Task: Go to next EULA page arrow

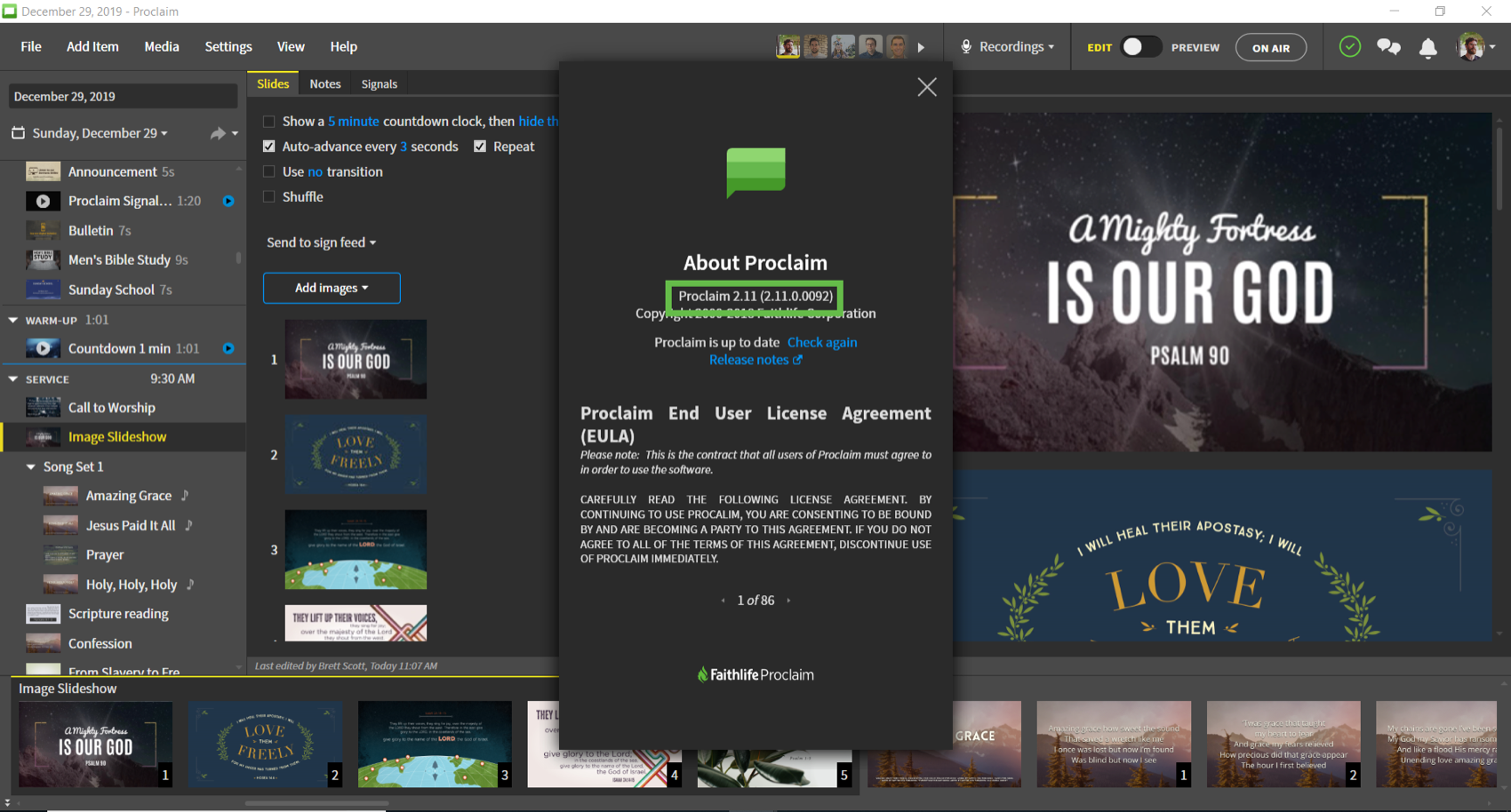Action: click(788, 601)
